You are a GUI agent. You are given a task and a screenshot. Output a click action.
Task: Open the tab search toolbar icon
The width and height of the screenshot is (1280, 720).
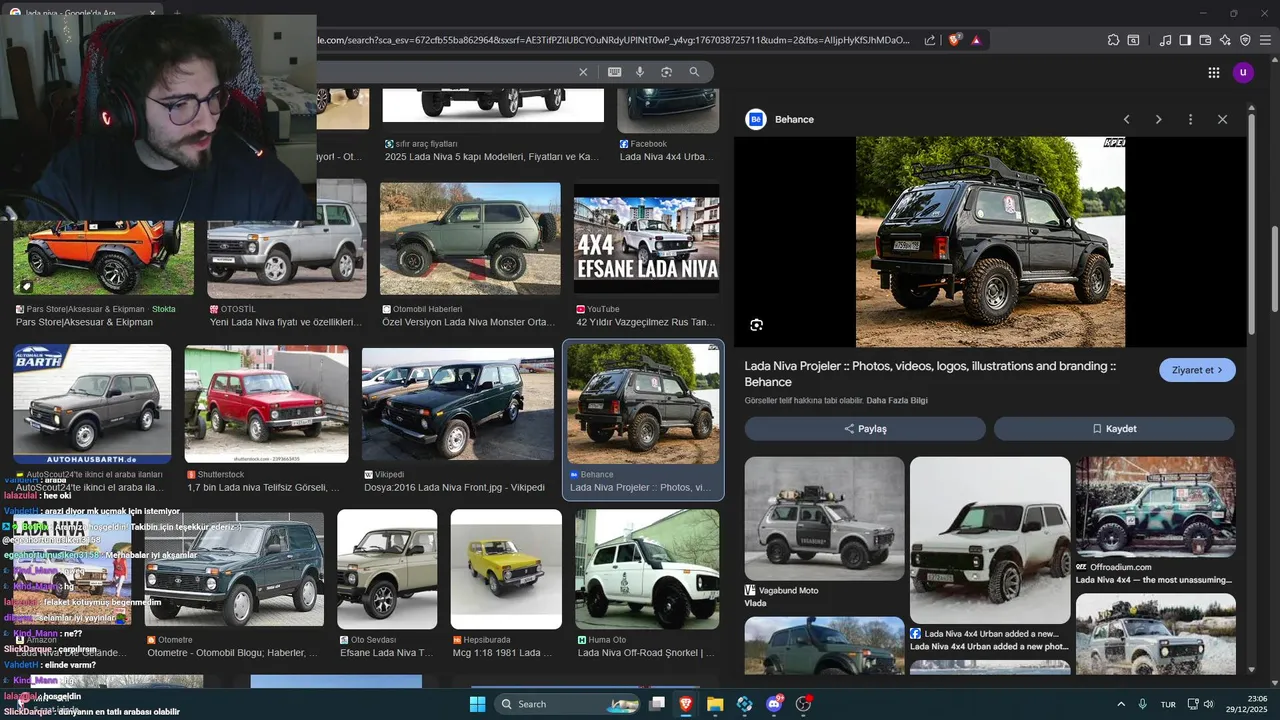[1134, 40]
